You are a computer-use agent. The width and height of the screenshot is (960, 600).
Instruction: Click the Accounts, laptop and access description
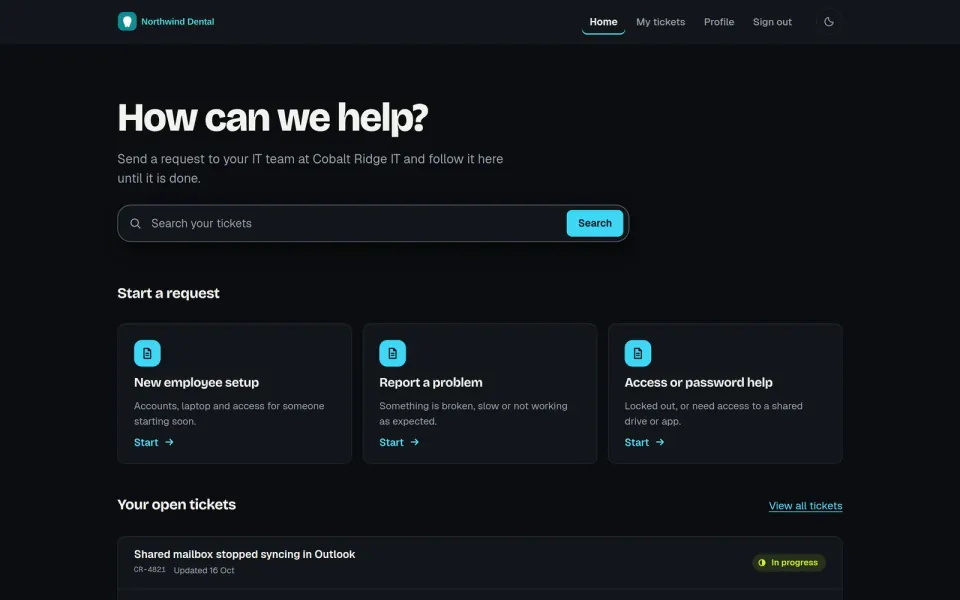[x=229, y=413]
